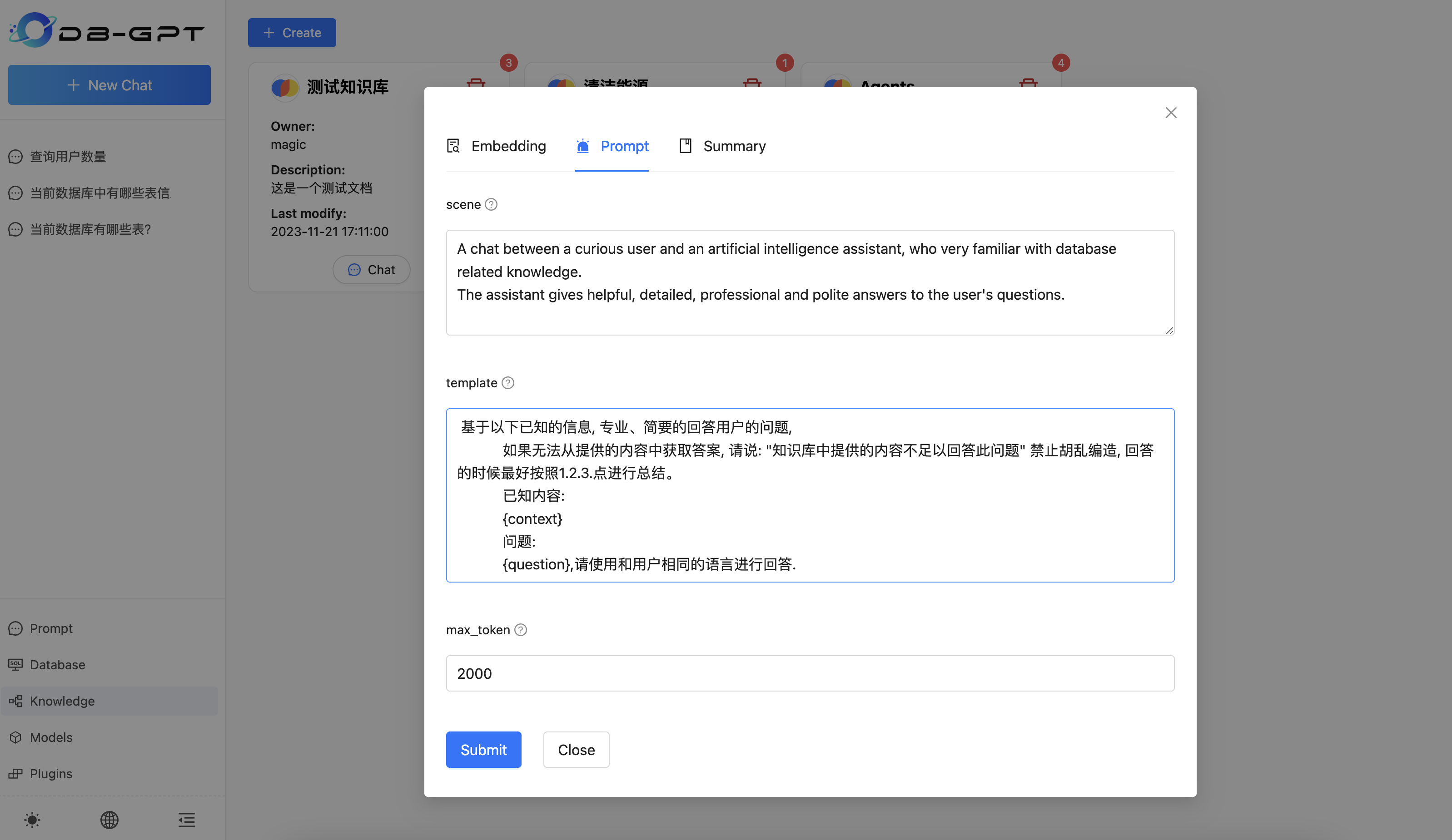Click the template help question-mark icon

507,383
